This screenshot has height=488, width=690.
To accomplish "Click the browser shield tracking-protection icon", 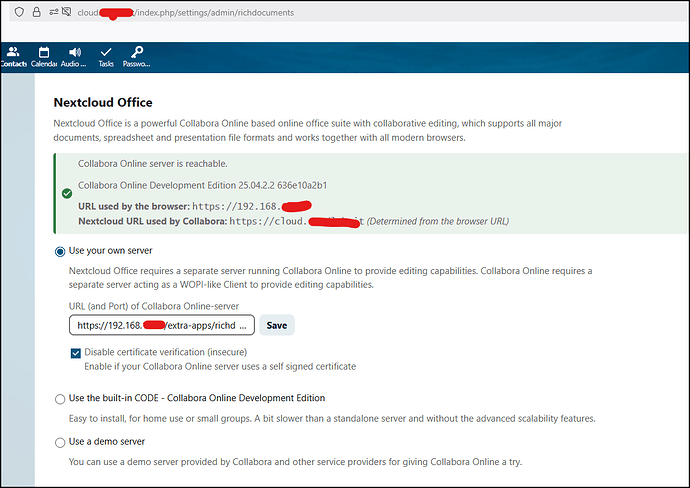I will [x=19, y=12].
